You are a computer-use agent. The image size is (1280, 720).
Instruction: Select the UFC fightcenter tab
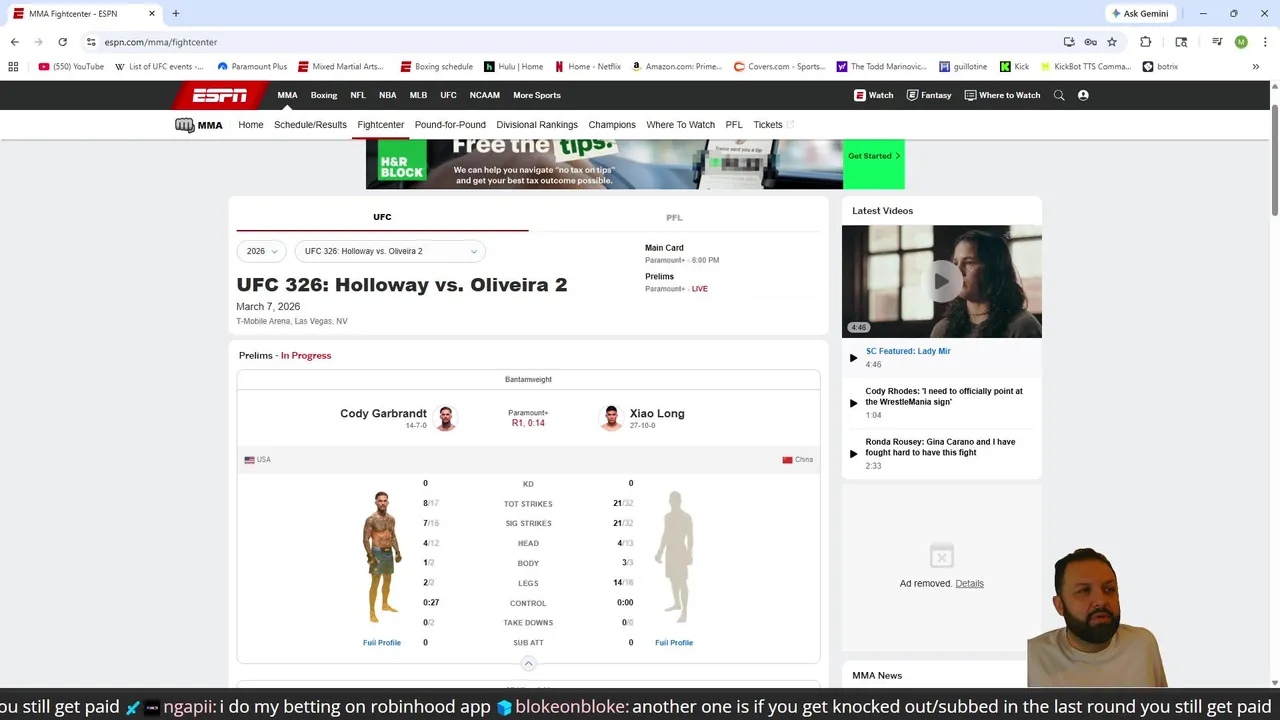coord(382,217)
